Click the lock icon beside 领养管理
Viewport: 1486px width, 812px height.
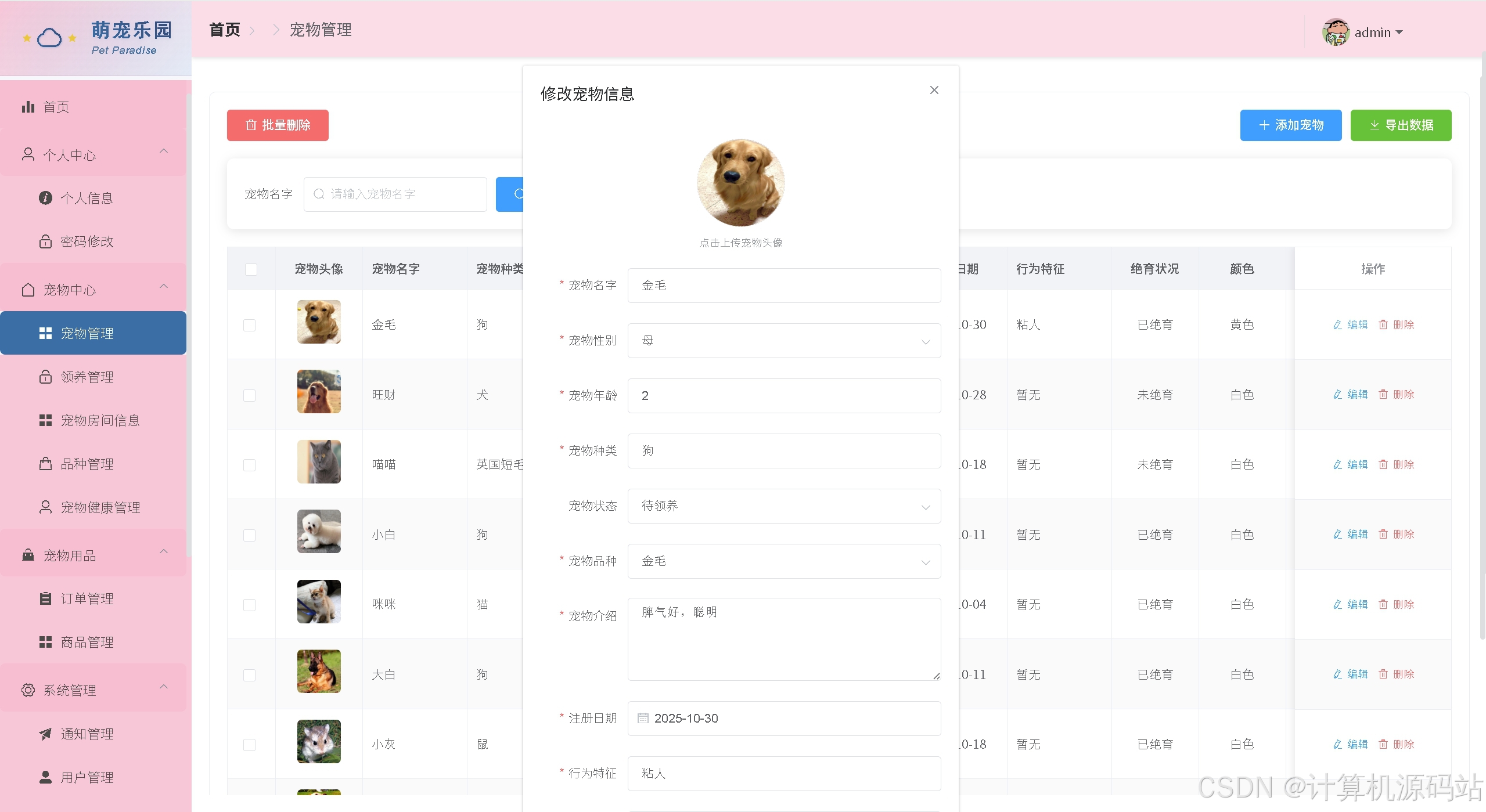pos(45,377)
